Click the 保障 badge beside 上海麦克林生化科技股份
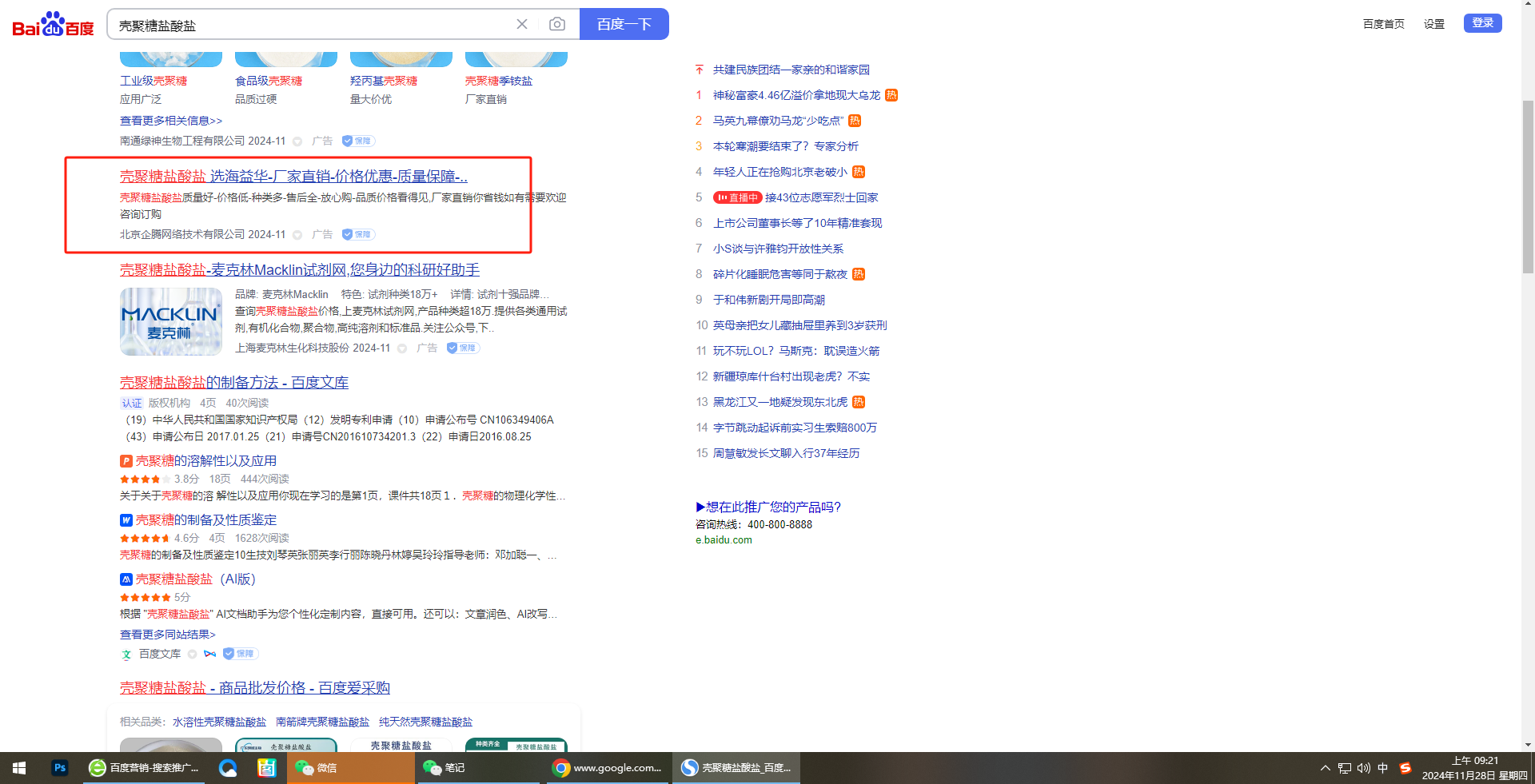This screenshot has height=784, width=1535. click(463, 348)
